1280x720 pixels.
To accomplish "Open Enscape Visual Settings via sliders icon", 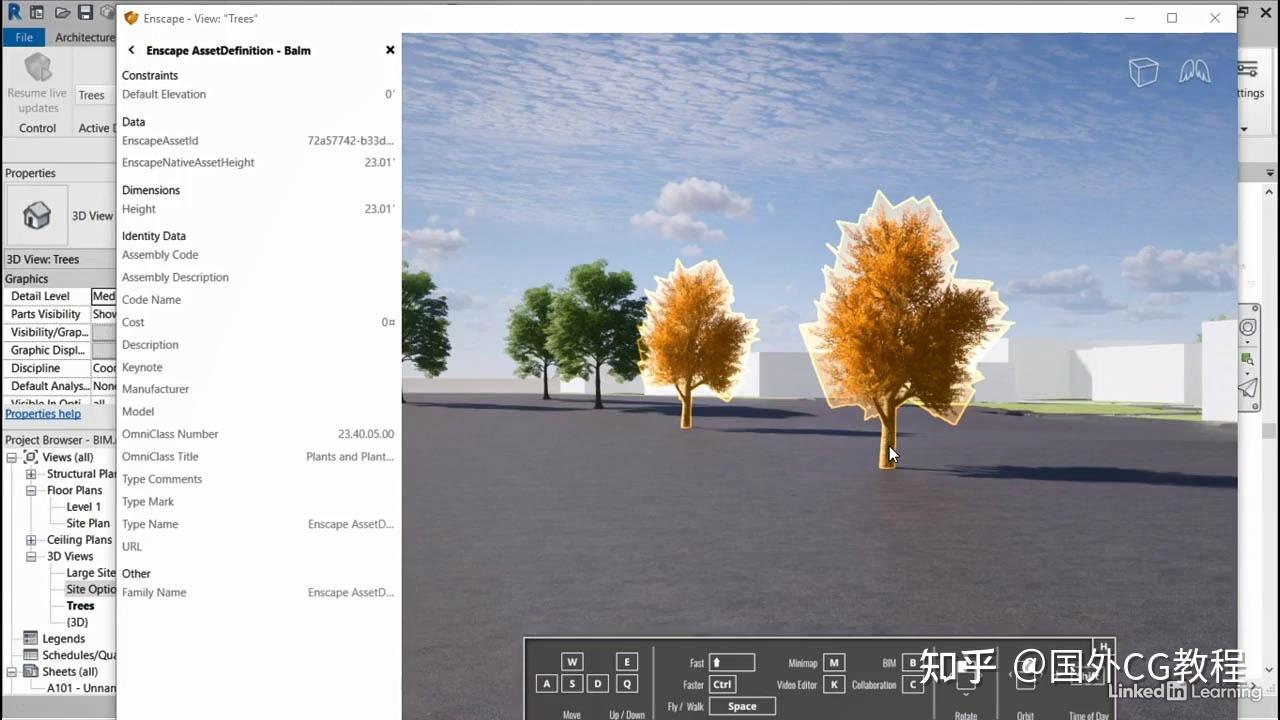I will pyautogui.click(x=1248, y=68).
